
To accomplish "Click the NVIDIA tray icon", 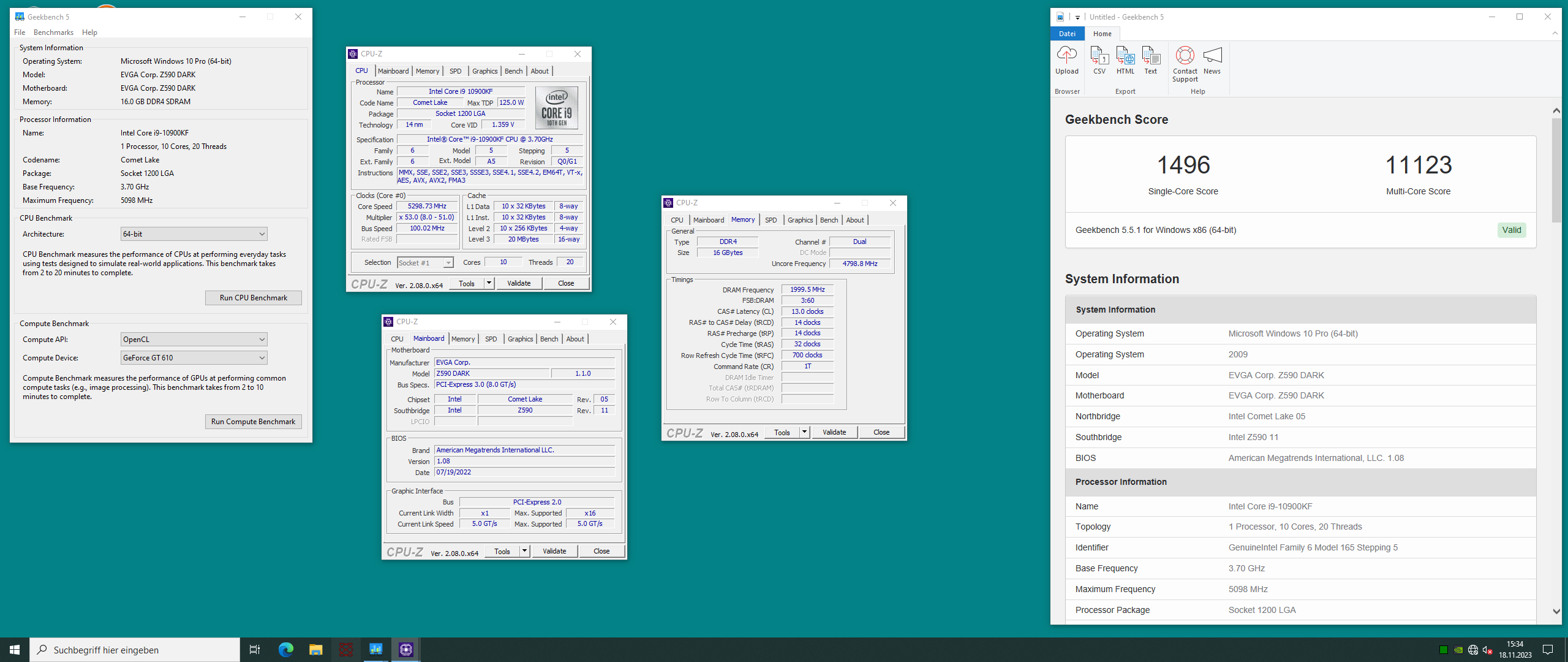I will pos(1458,650).
